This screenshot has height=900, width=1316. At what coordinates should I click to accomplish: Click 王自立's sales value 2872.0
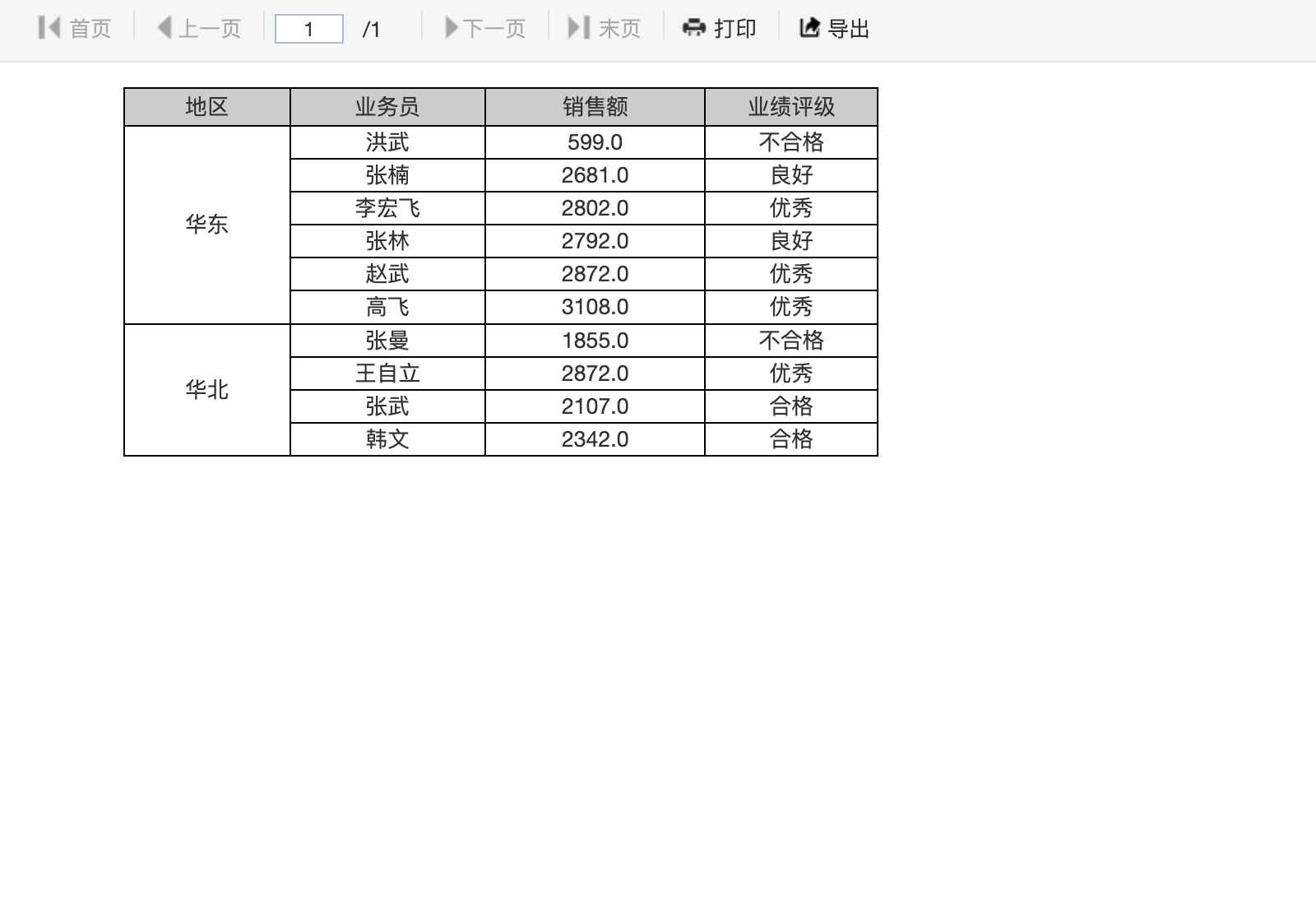click(x=595, y=373)
